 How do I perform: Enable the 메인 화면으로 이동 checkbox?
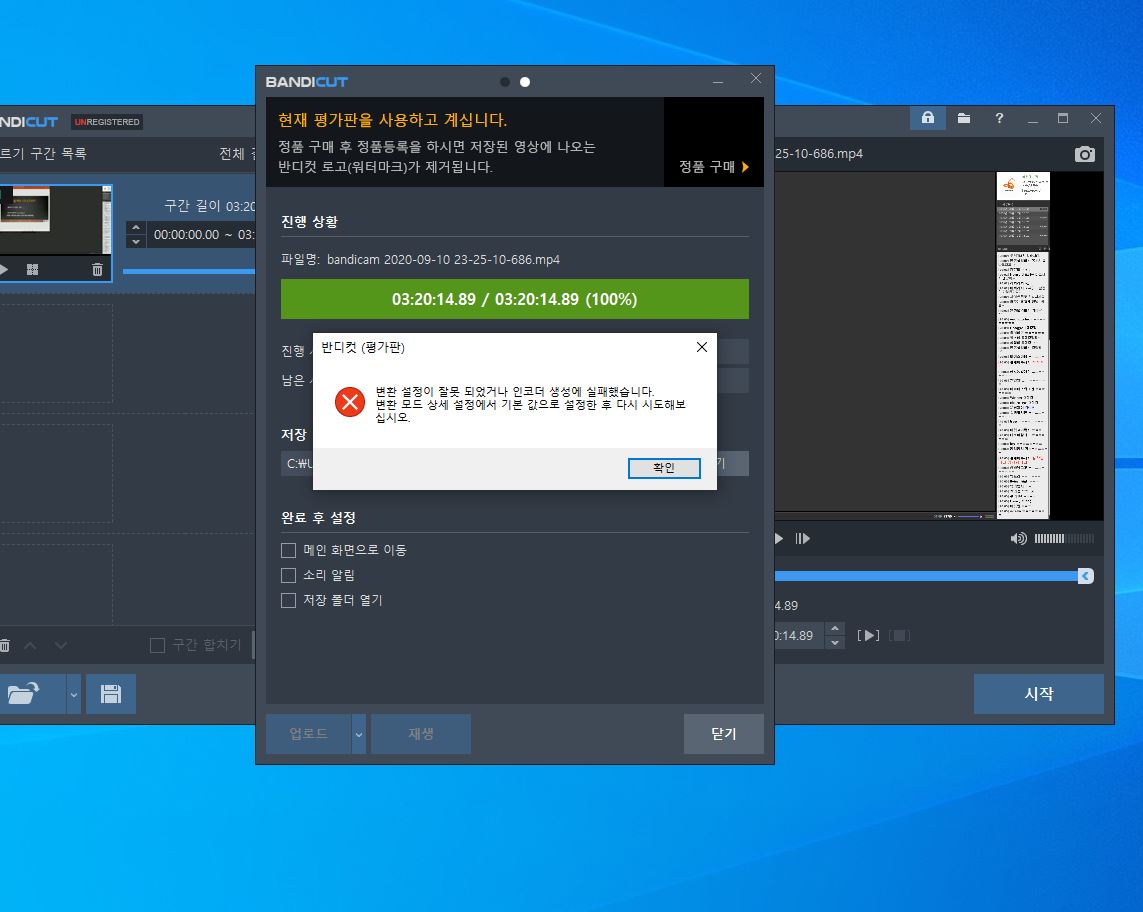click(289, 550)
